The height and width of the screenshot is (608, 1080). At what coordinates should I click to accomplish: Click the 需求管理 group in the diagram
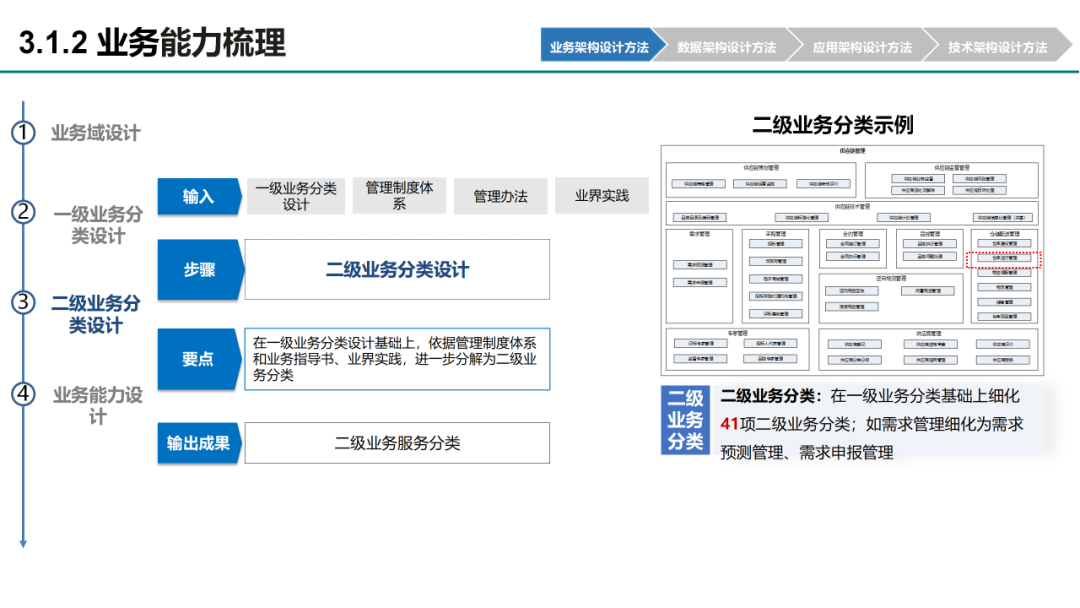700,276
